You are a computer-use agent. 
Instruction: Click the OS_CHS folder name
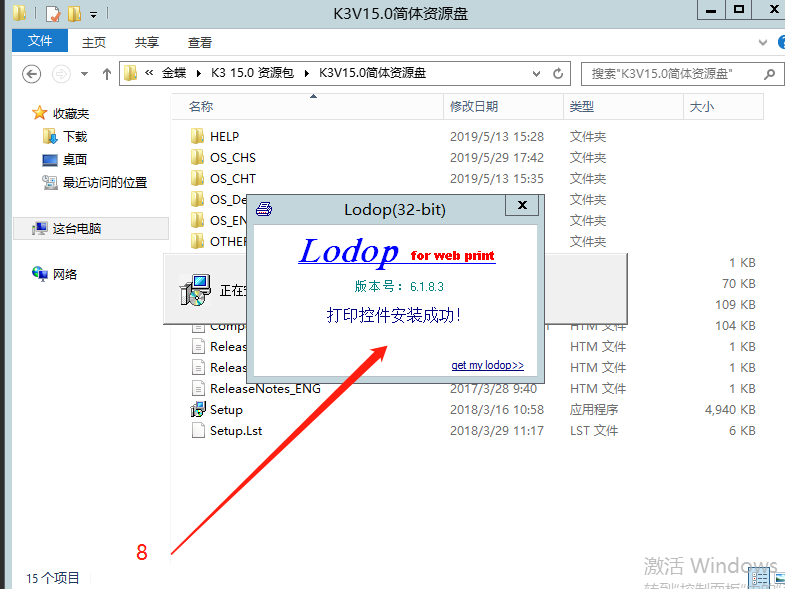pos(233,157)
